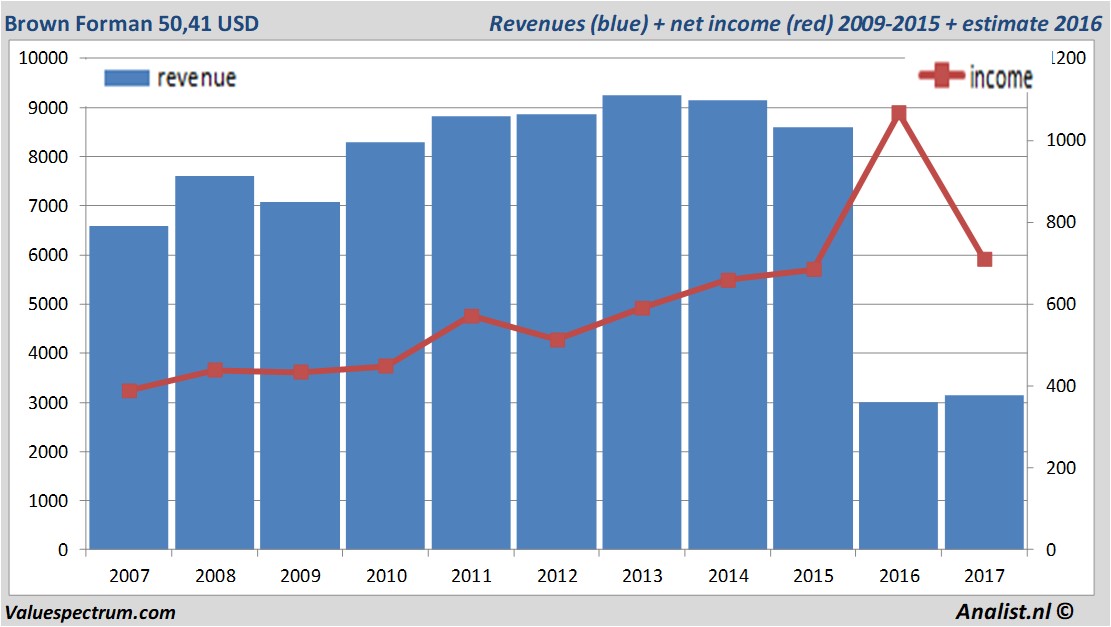Click the 2012 x-axis label

click(557, 575)
